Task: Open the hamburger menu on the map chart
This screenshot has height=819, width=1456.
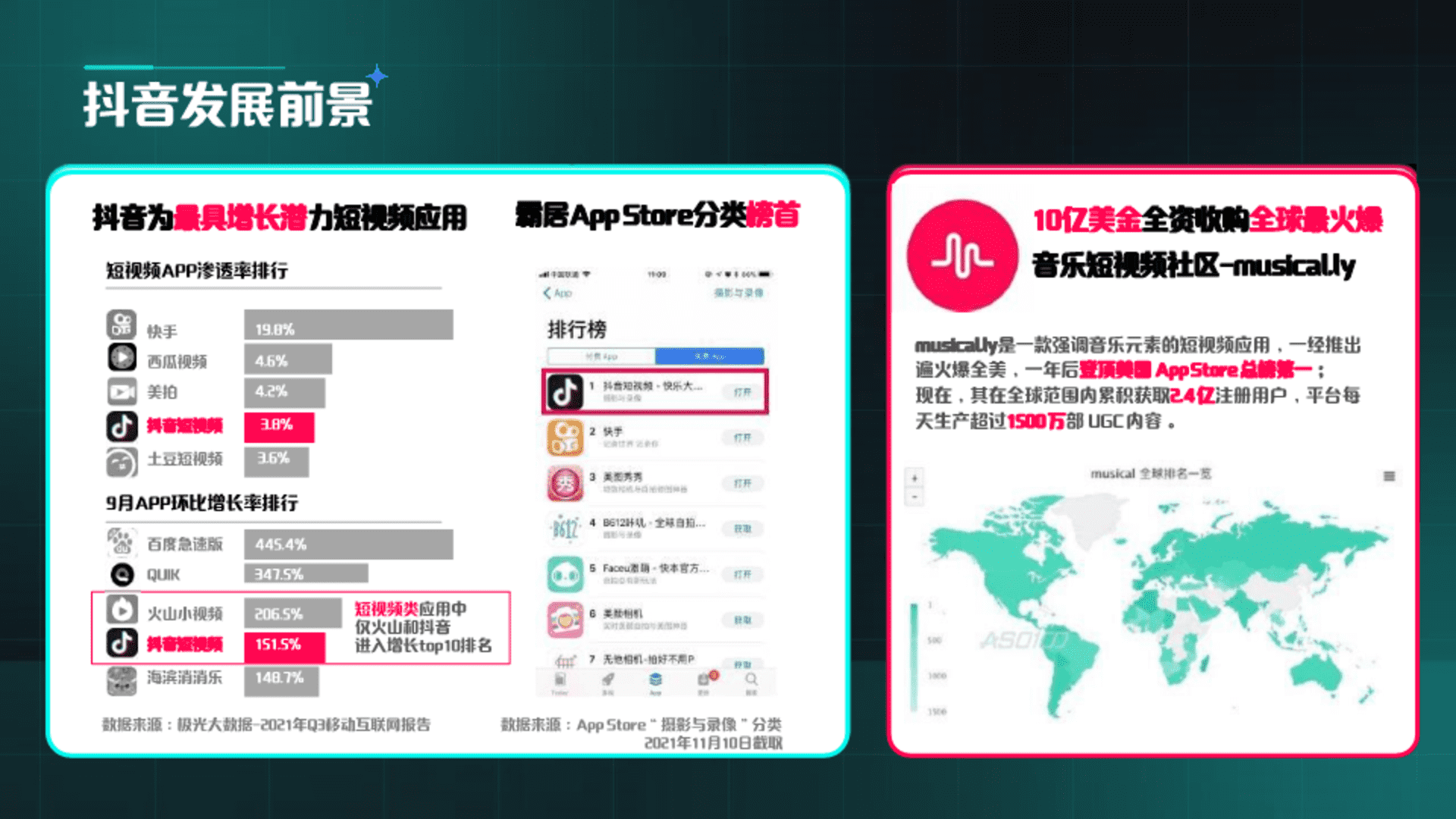Action: [1389, 476]
